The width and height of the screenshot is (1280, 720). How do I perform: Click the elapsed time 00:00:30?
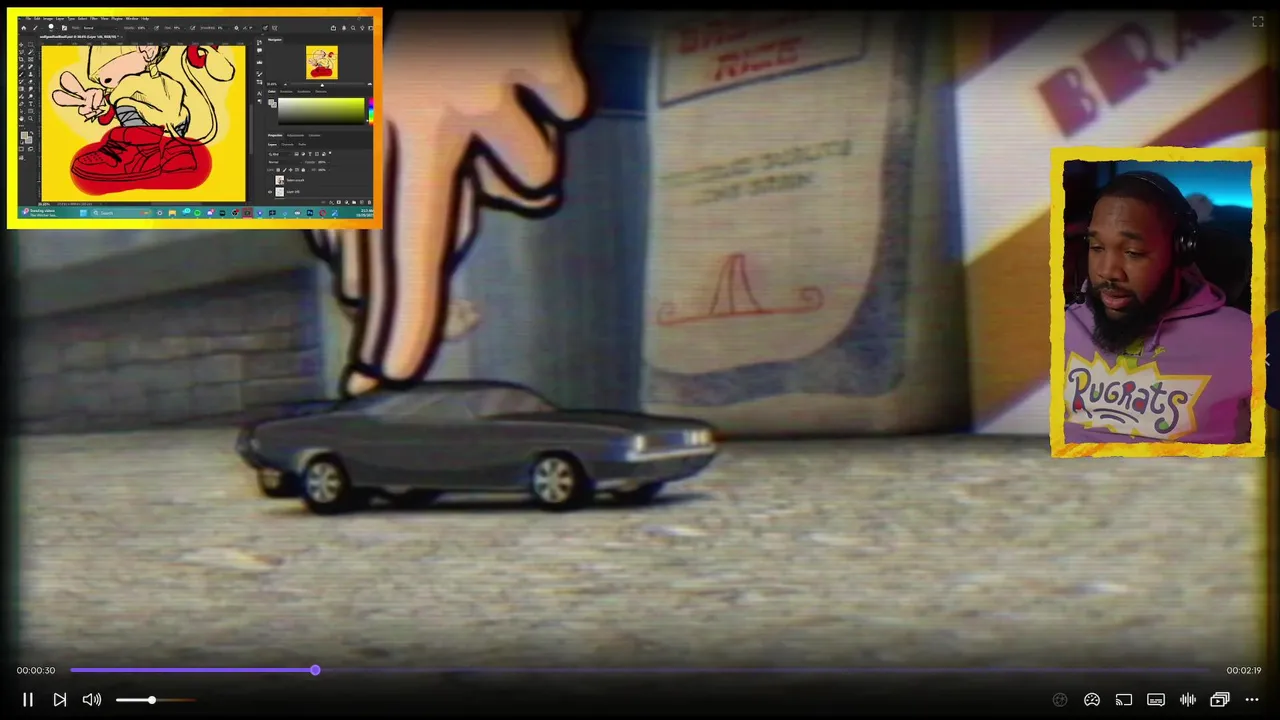click(x=36, y=670)
